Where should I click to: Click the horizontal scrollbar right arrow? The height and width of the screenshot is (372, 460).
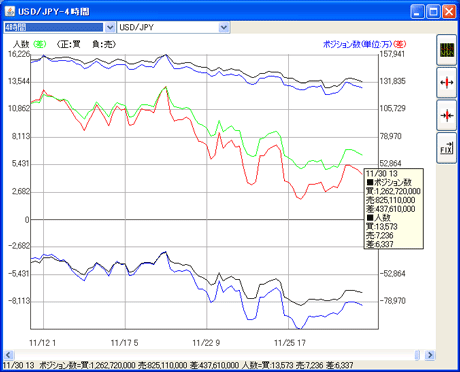pos(430,355)
